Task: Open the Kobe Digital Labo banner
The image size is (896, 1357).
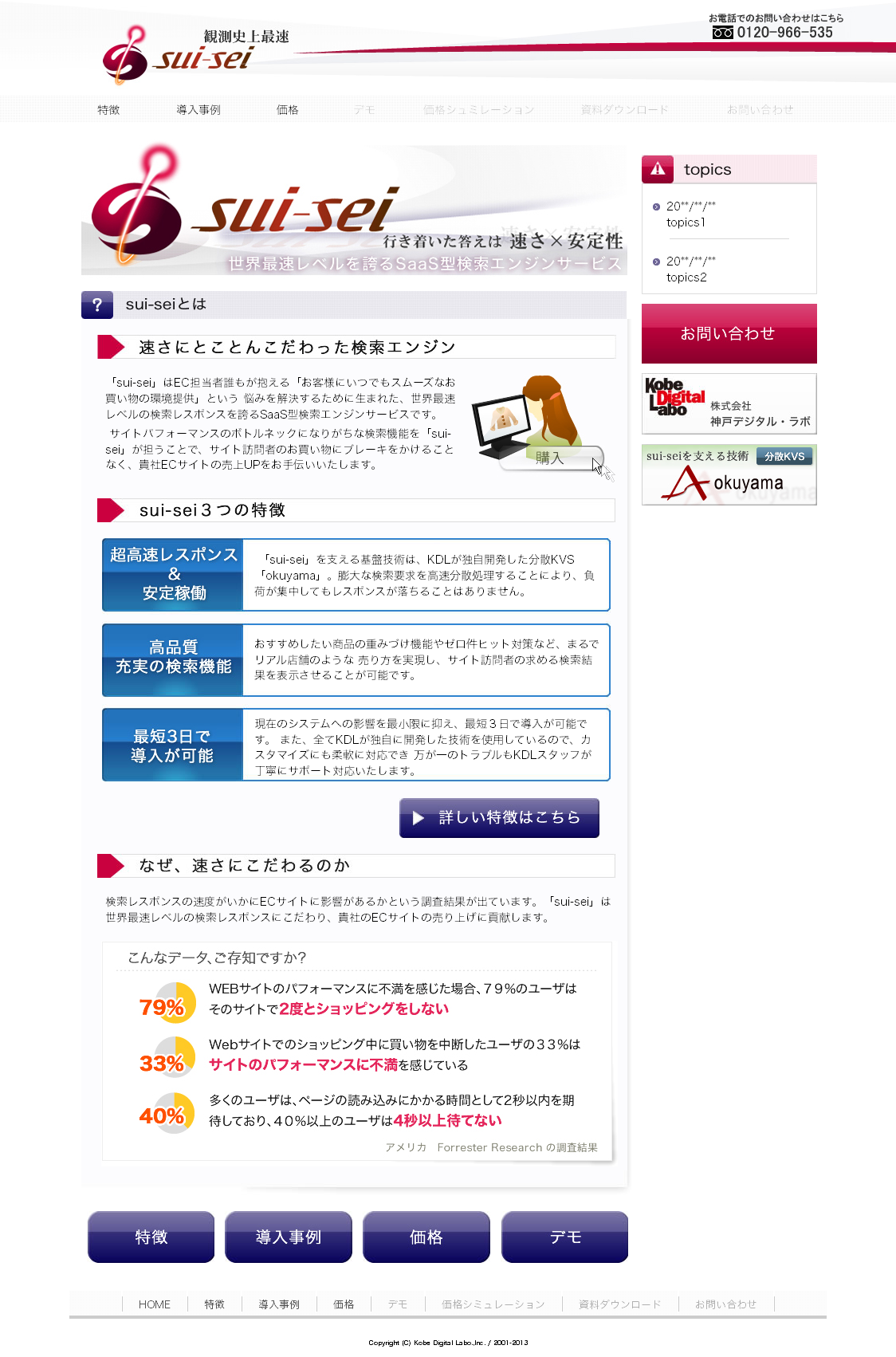Action: click(729, 403)
